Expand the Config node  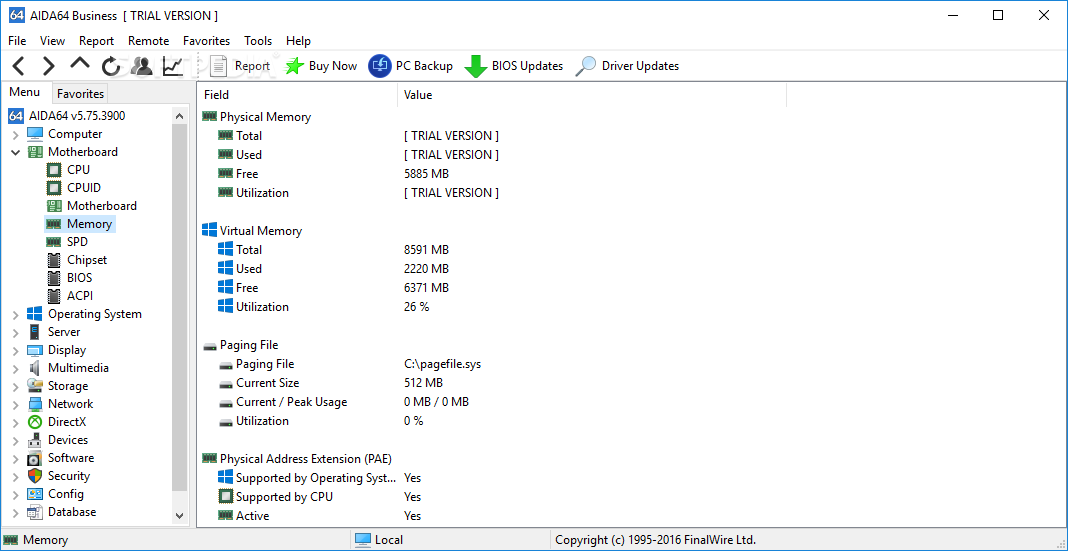click(x=16, y=494)
